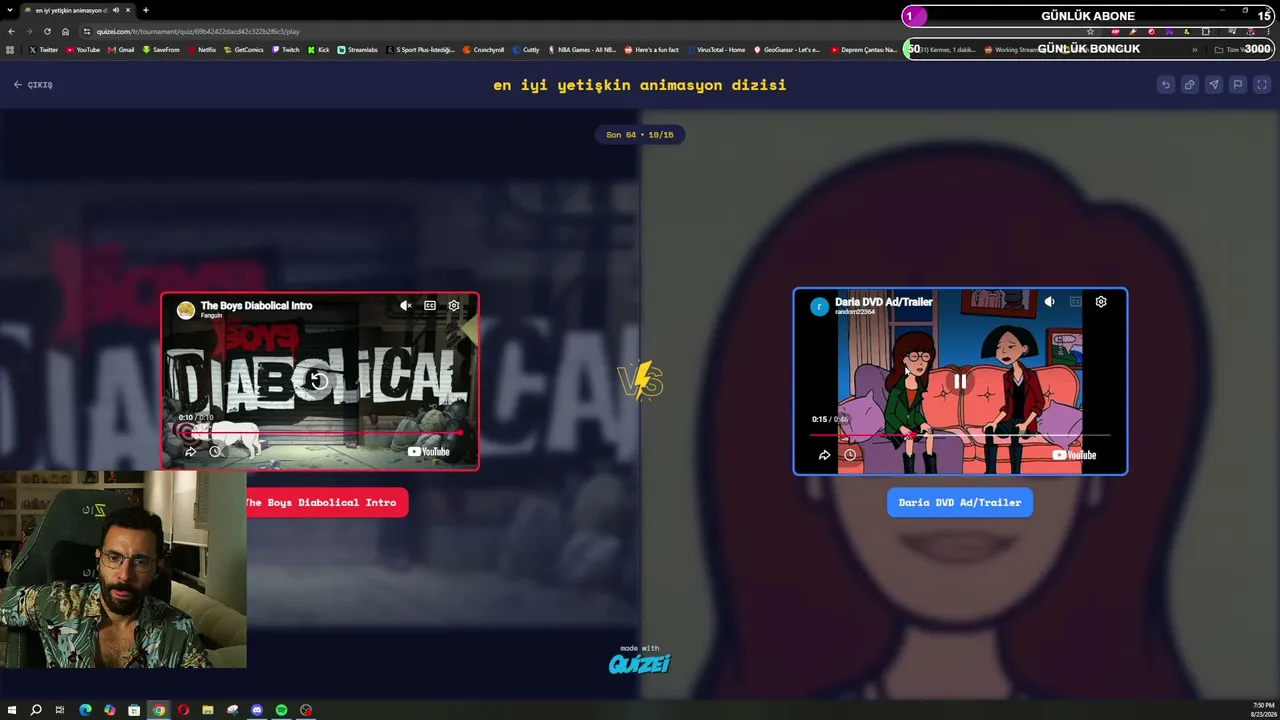1280x720 pixels.
Task: Open the Netflix bookmark
Action: click(x=201, y=50)
